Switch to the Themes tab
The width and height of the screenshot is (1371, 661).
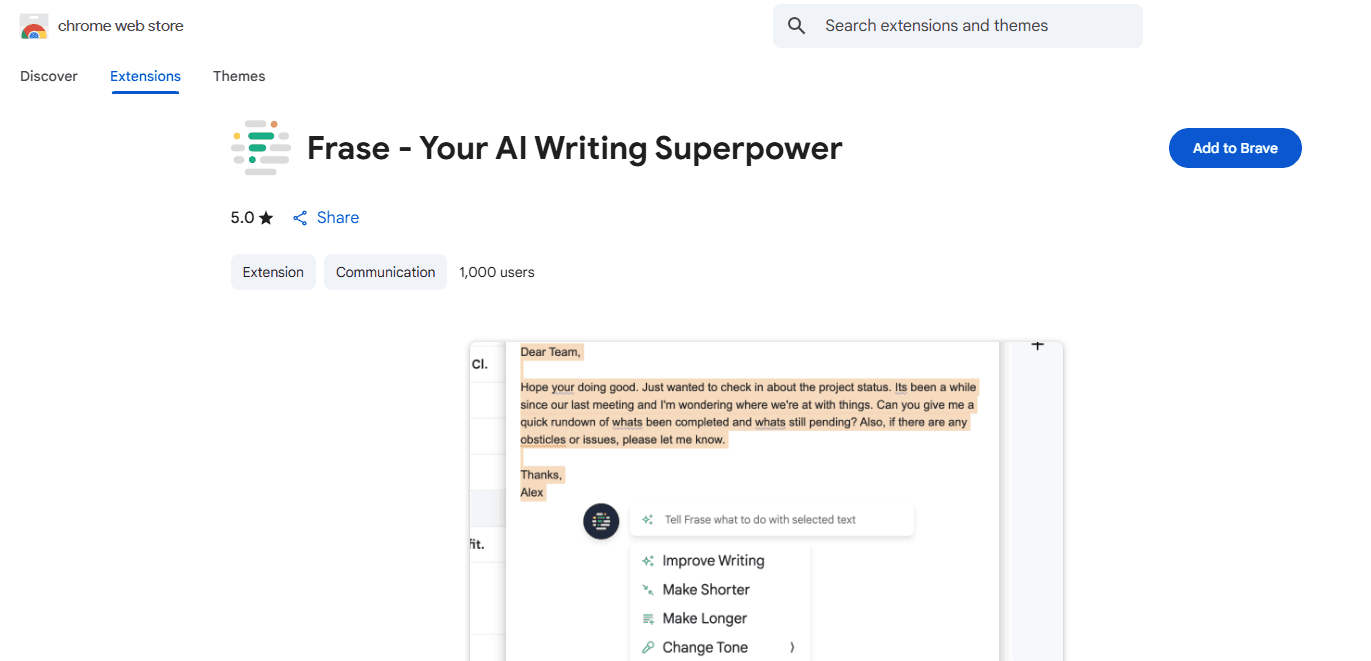point(239,76)
